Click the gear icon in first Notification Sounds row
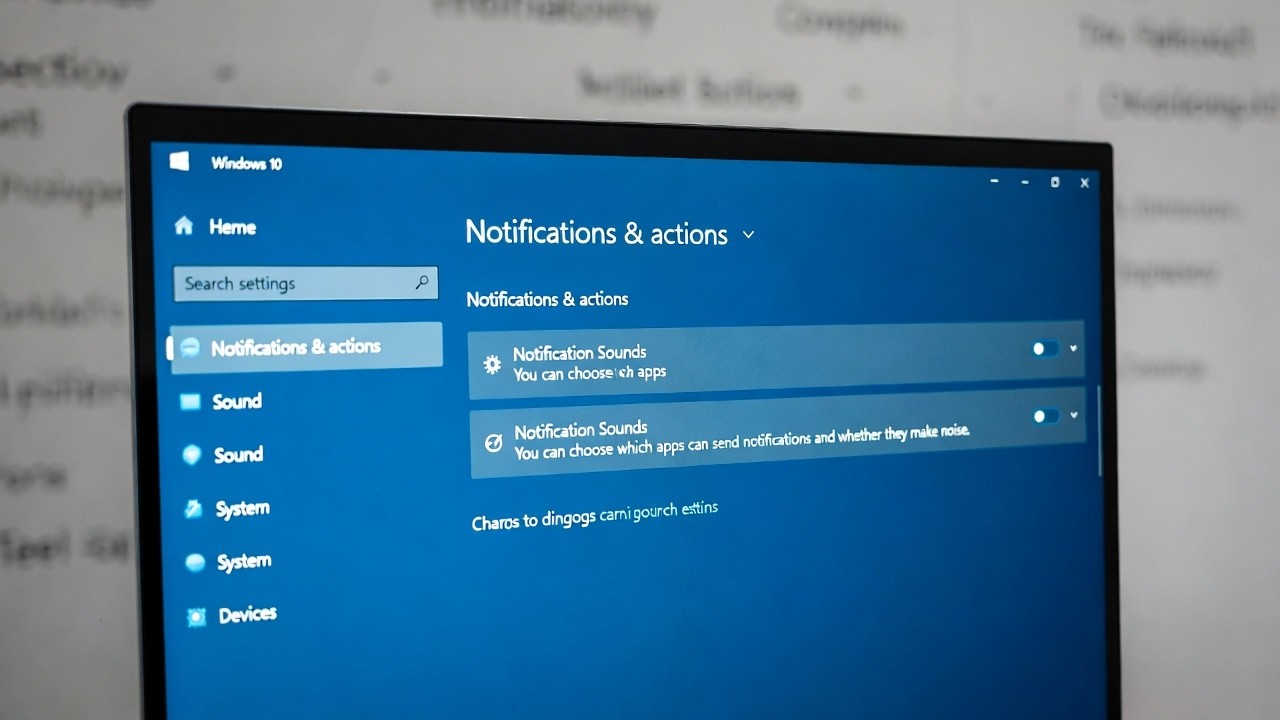This screenshot has width=1280, height=720. (x=492, y=364)
